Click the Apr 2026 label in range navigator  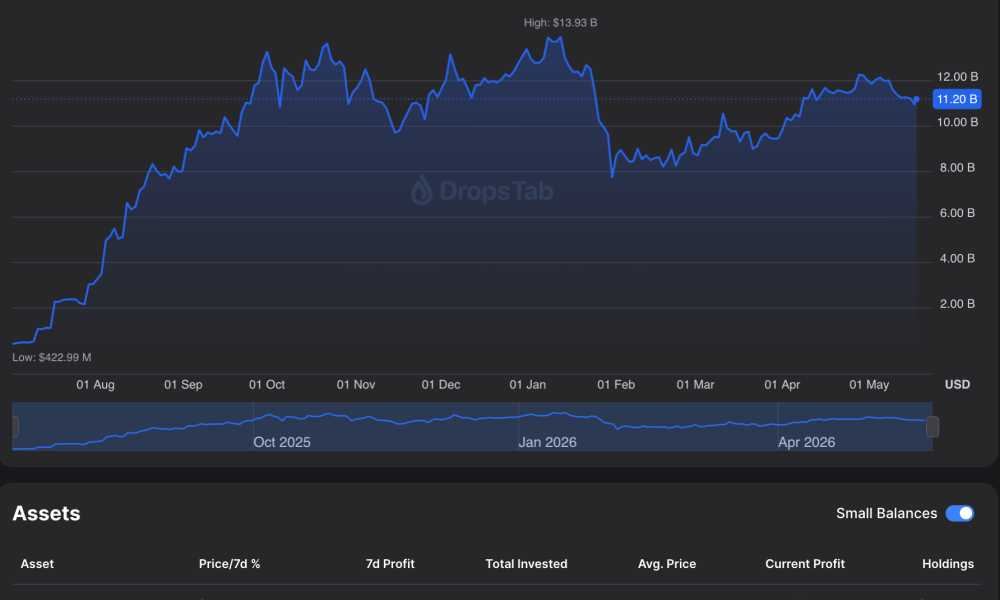[x=806, y=442]
